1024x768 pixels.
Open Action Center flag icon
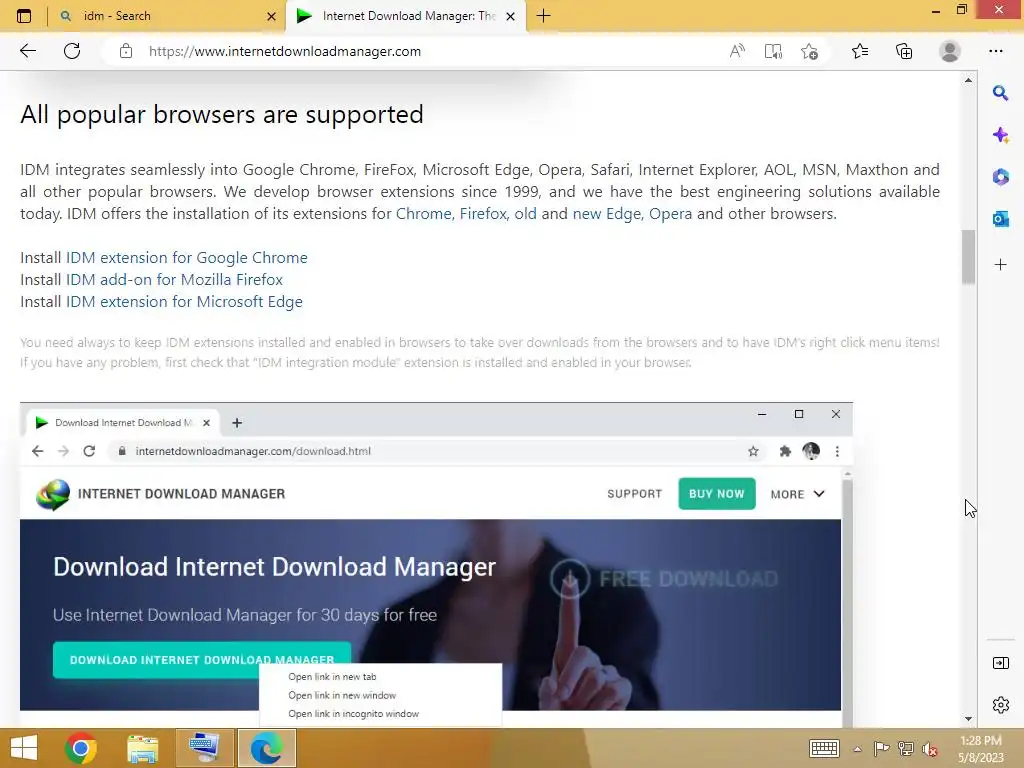pyautogui.click(x=881, y=748)
